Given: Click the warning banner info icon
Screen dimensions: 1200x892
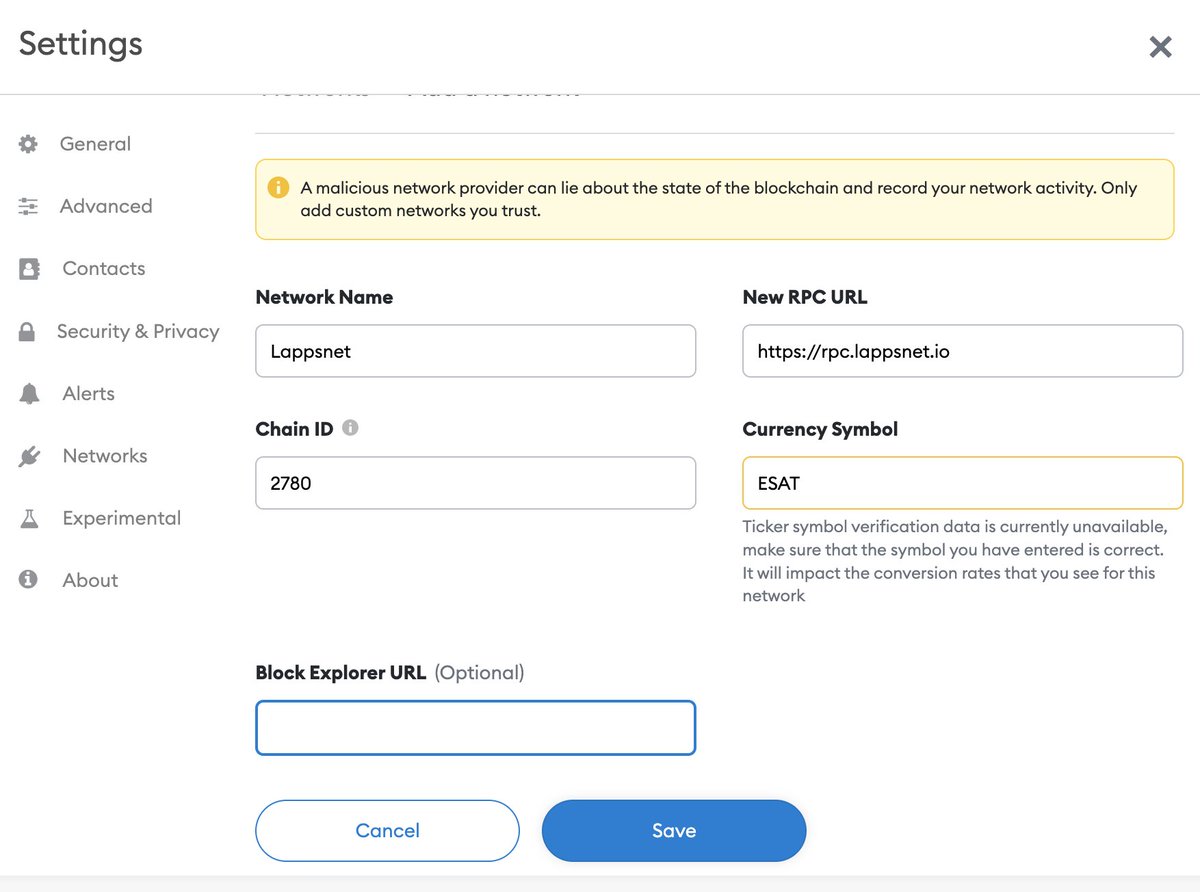Looking at the screenshot, I should 278,188.
